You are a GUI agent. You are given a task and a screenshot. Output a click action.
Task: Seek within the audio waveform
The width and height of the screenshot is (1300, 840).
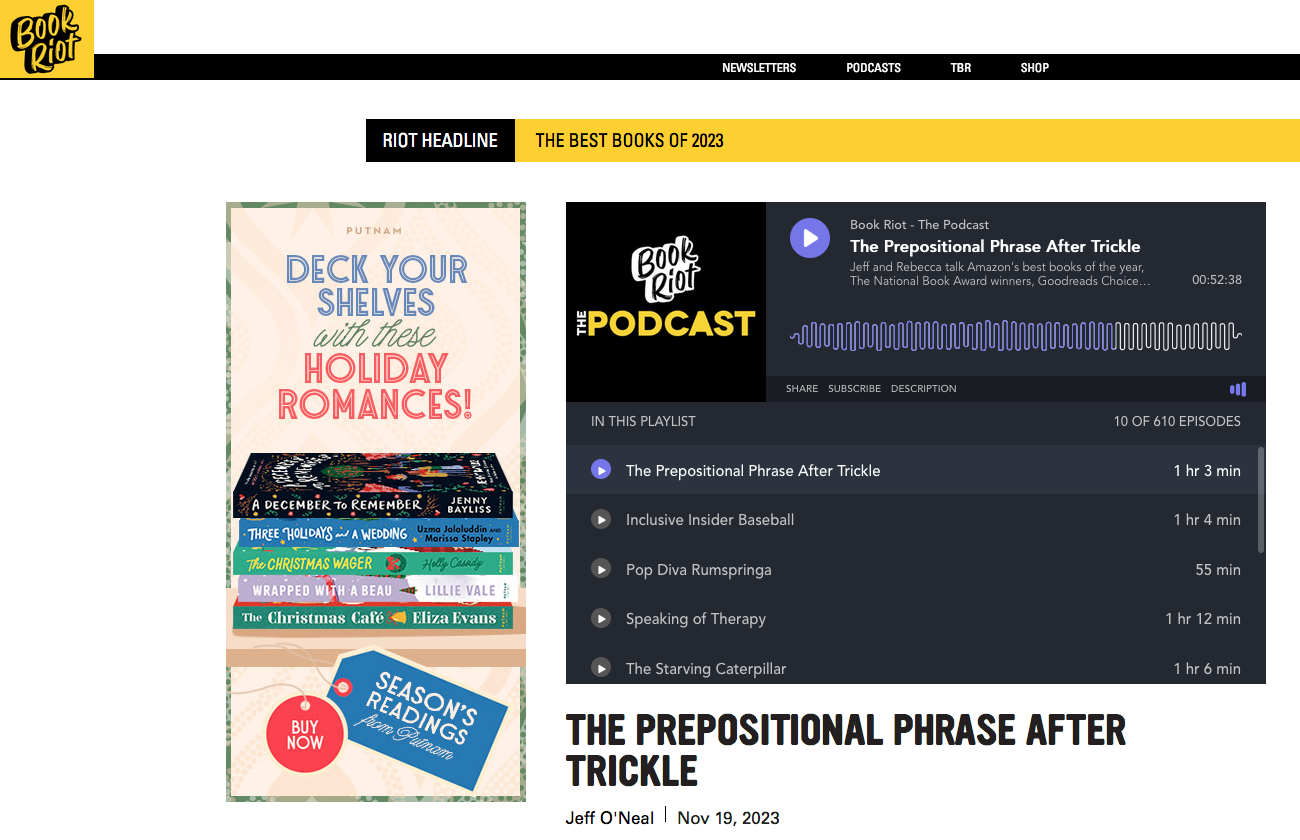1015,335
